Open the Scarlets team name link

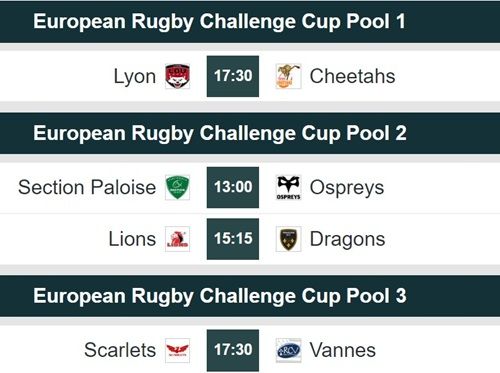(x=120, y=350)
